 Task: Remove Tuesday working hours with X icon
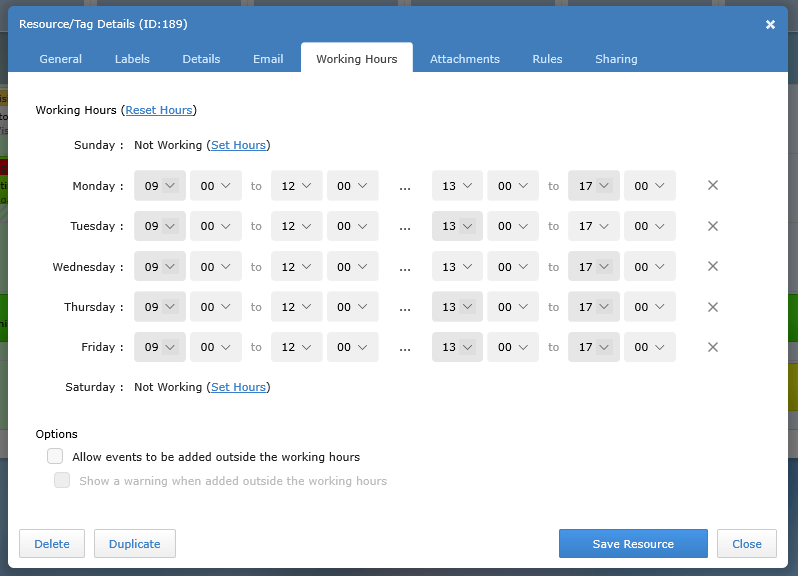[x=712, y=226]
